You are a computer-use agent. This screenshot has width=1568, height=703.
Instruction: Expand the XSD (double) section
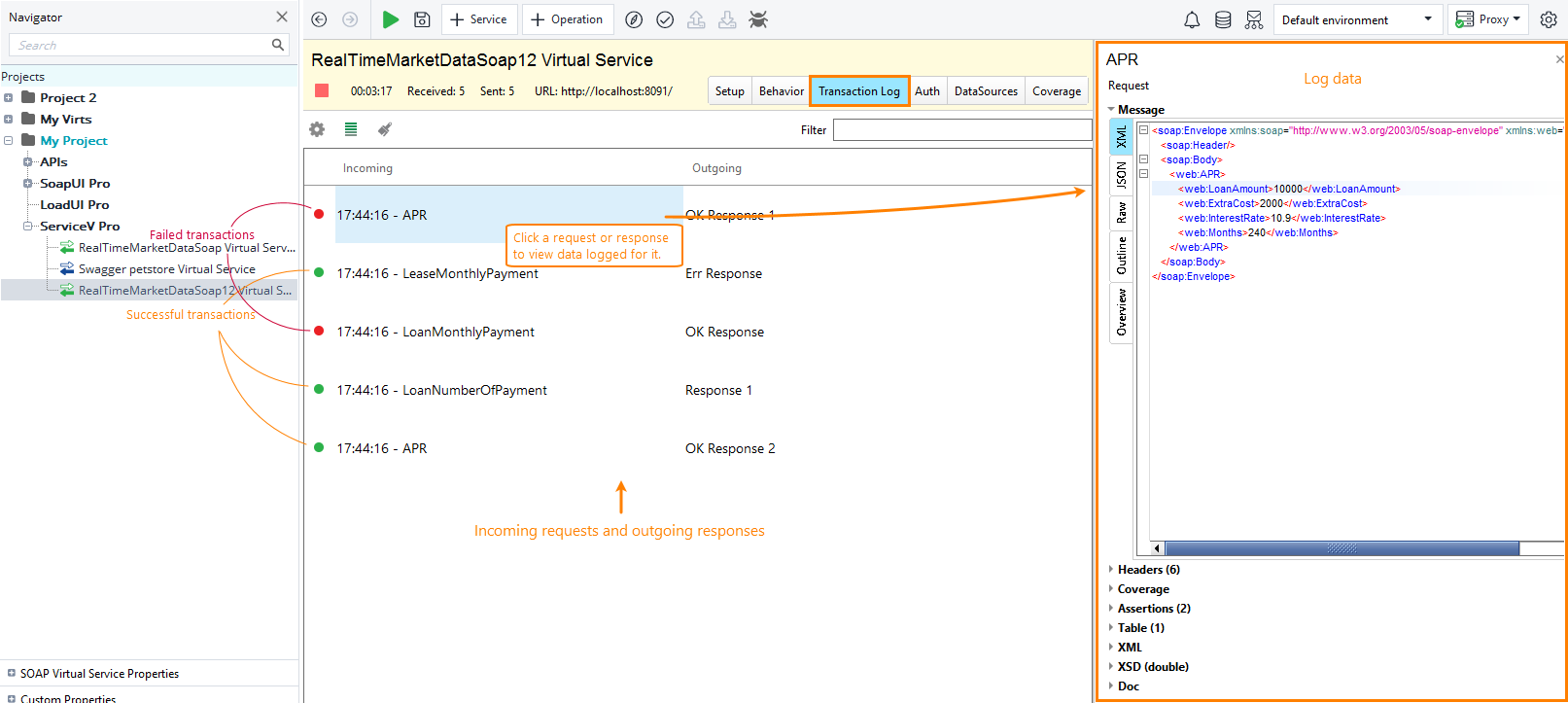click(x=1111, y=667)
